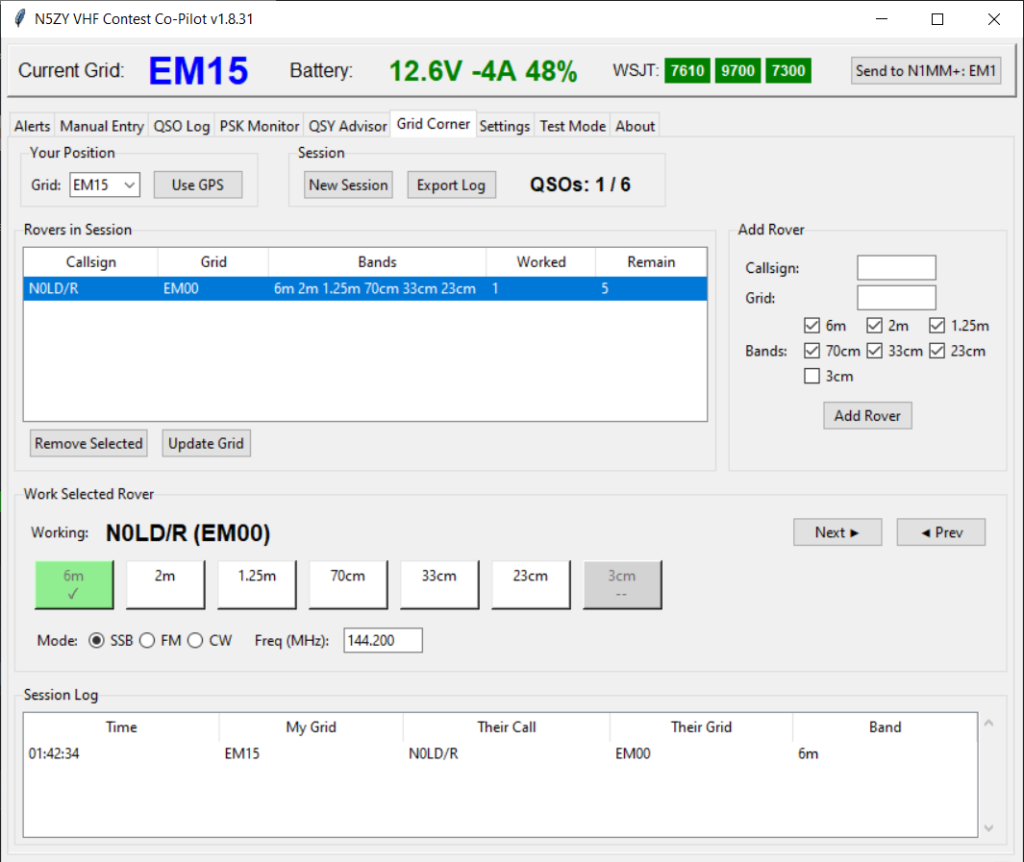Uncheck the 6m band checkbox
The image size is (1024, 862).
812,325
